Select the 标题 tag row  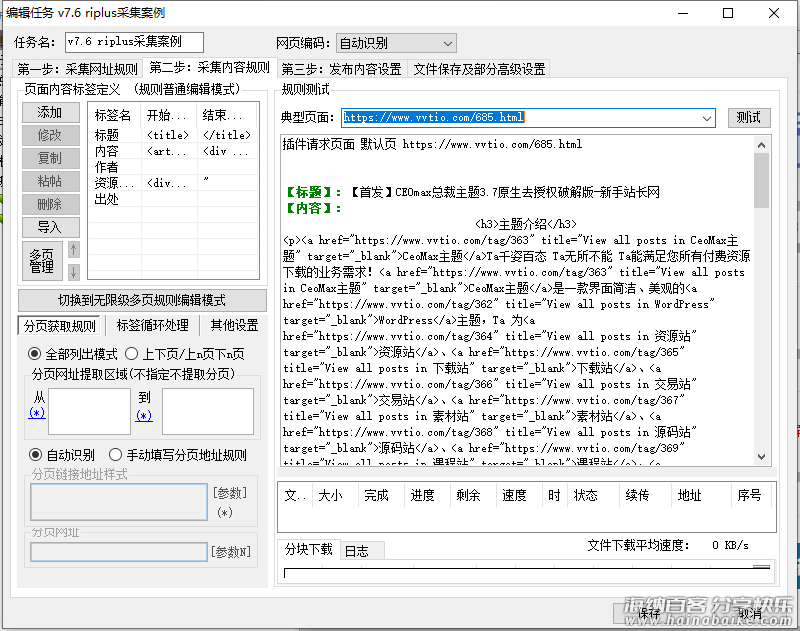click(173, 135)
